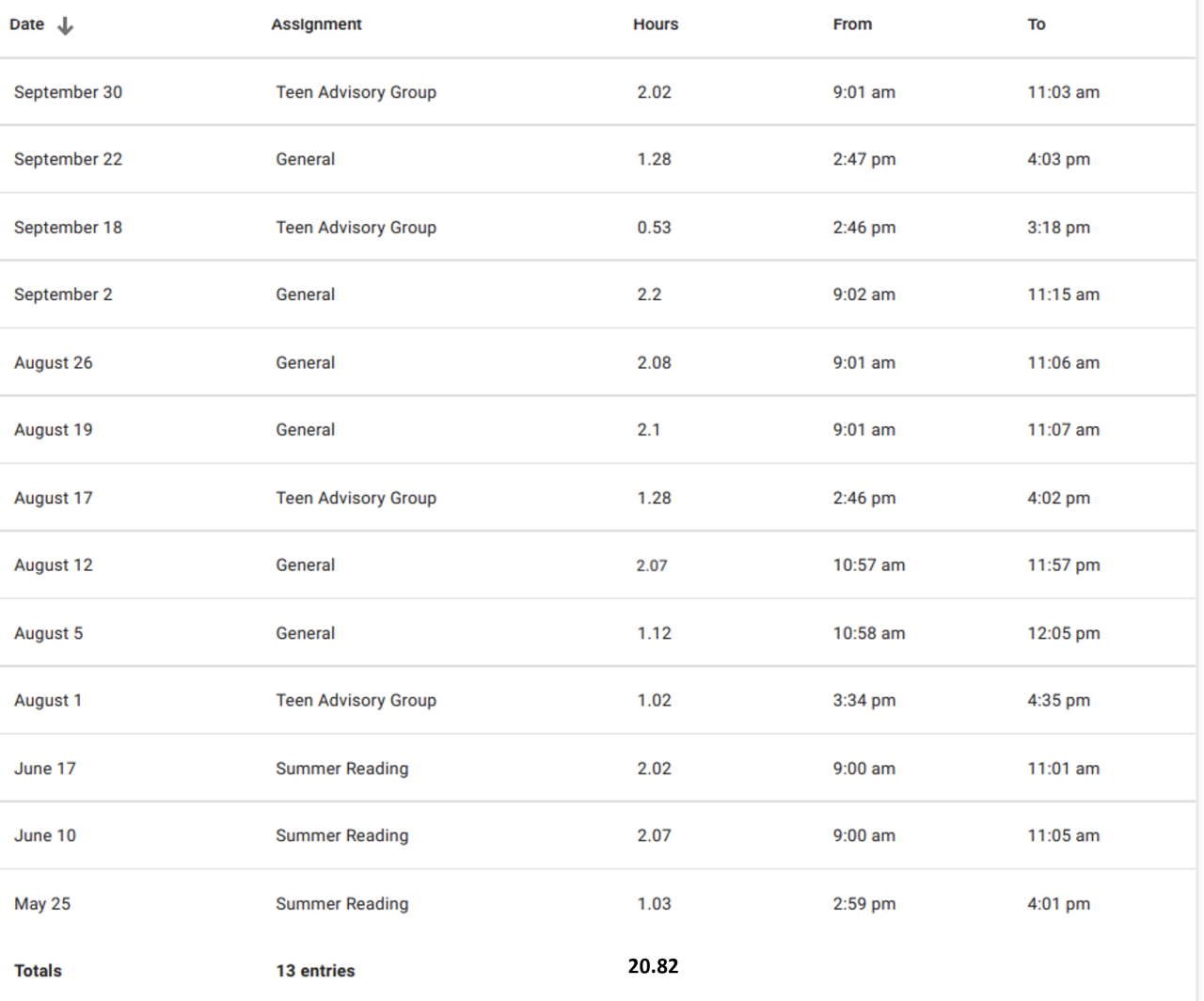Click the 11:57 pm end time

tap(1064, 565)
